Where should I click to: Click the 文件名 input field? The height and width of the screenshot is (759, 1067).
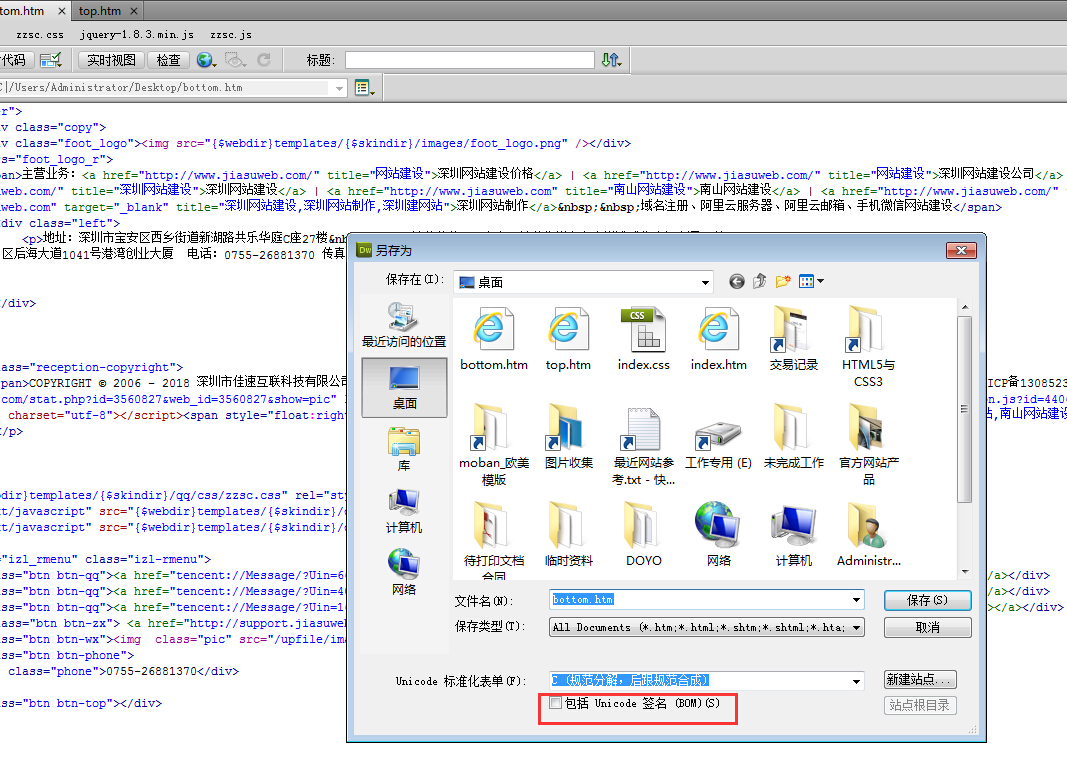(699, 600)
